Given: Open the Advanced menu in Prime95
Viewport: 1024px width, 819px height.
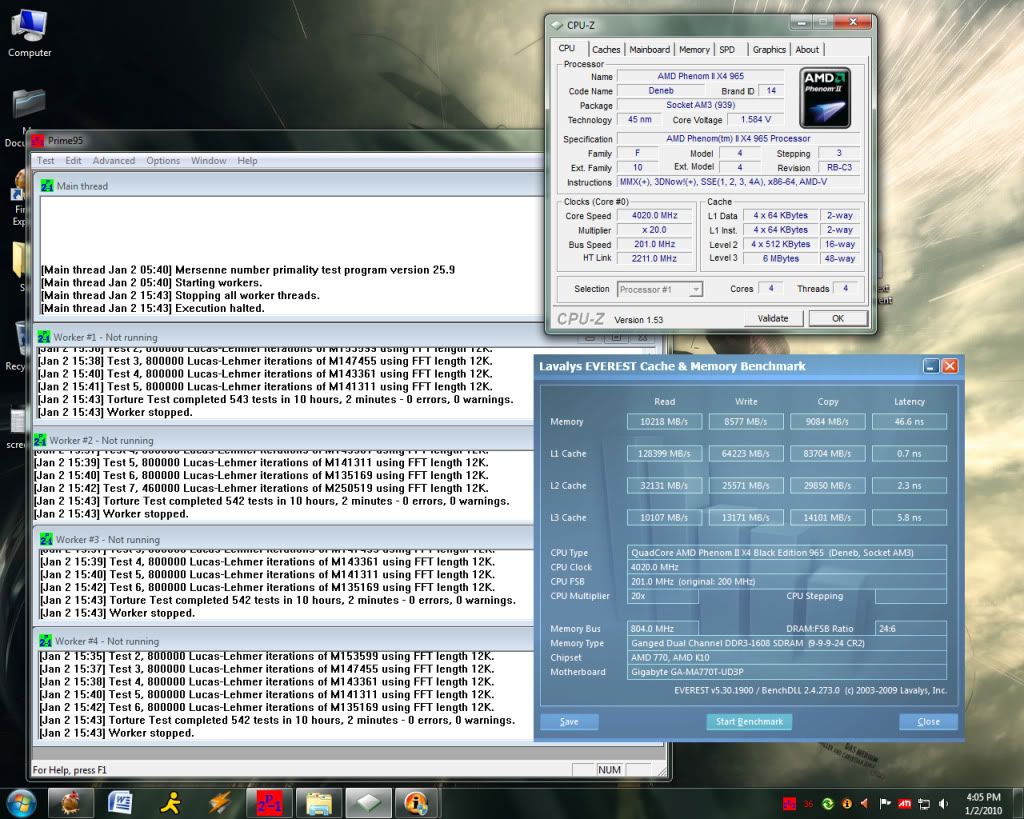Looking at the screenshot, I should [114, 160].
